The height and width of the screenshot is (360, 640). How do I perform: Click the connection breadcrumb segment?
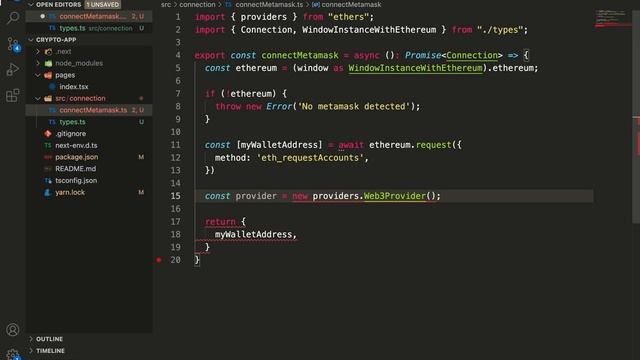197,4
